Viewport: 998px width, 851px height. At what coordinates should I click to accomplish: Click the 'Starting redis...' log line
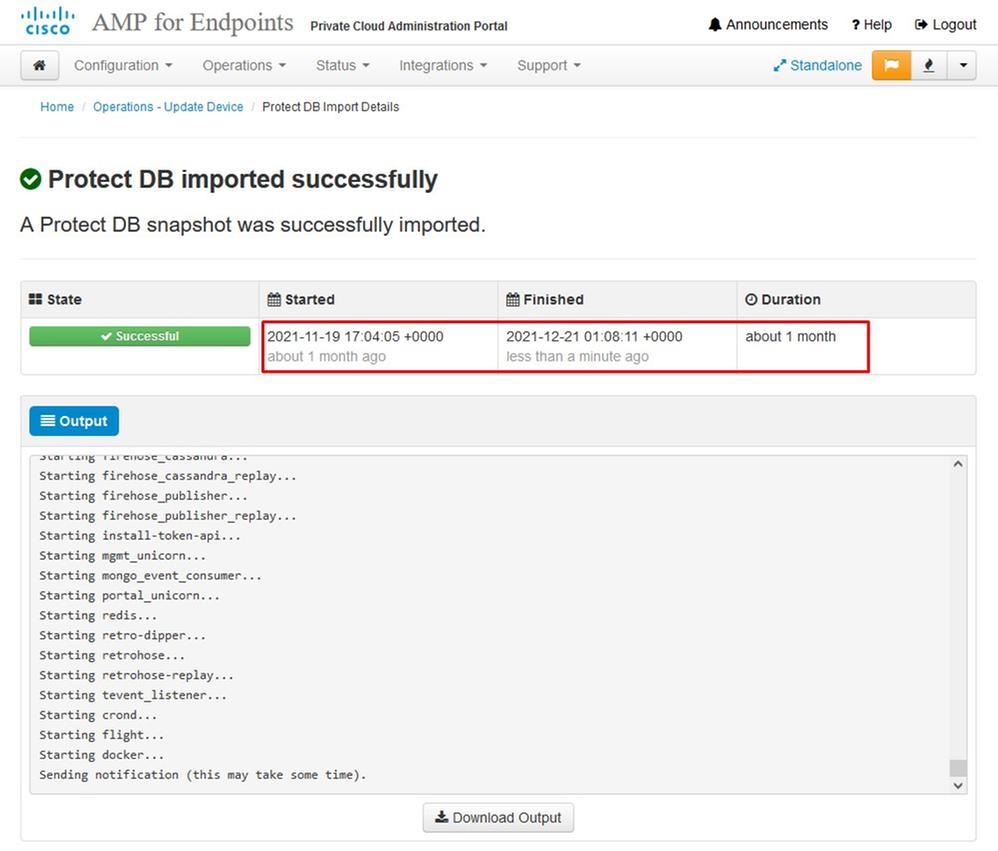(98, 615)
